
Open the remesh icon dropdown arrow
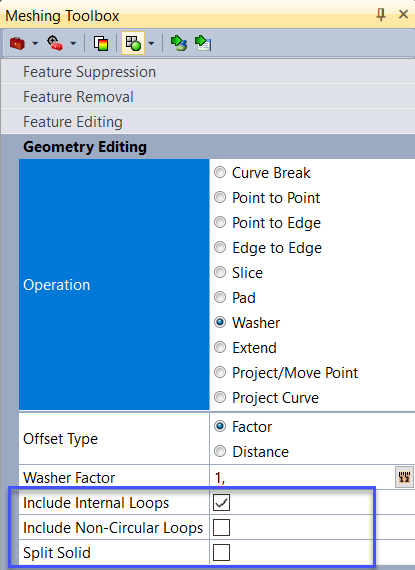[151, 44]
